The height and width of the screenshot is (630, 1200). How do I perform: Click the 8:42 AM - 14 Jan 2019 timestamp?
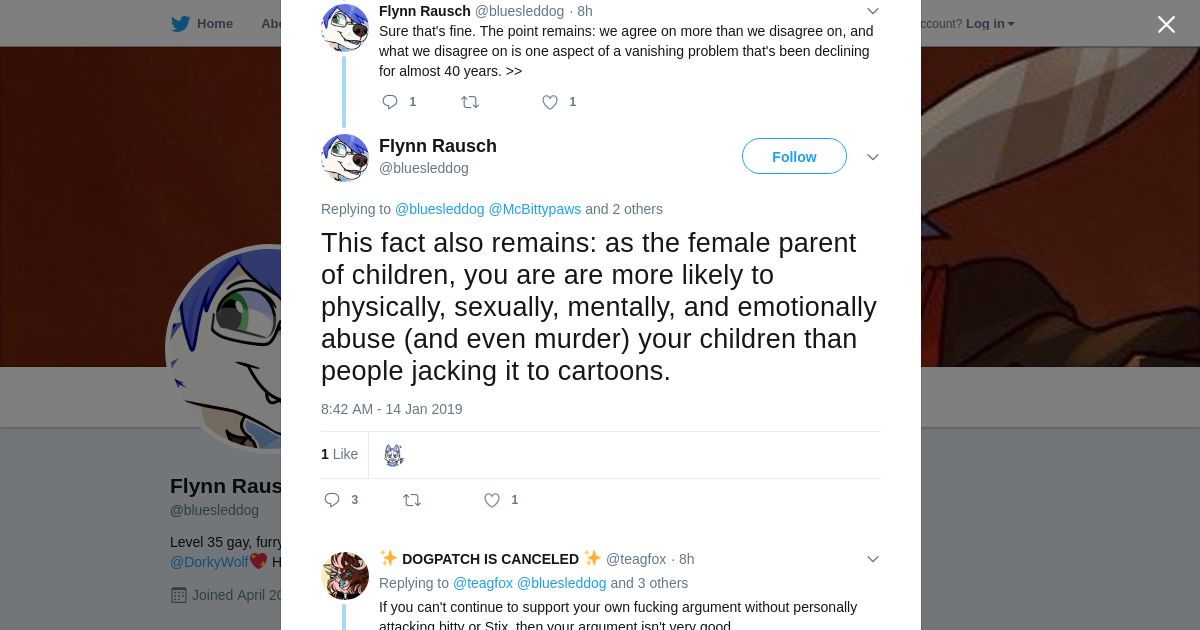pos(391,409)
